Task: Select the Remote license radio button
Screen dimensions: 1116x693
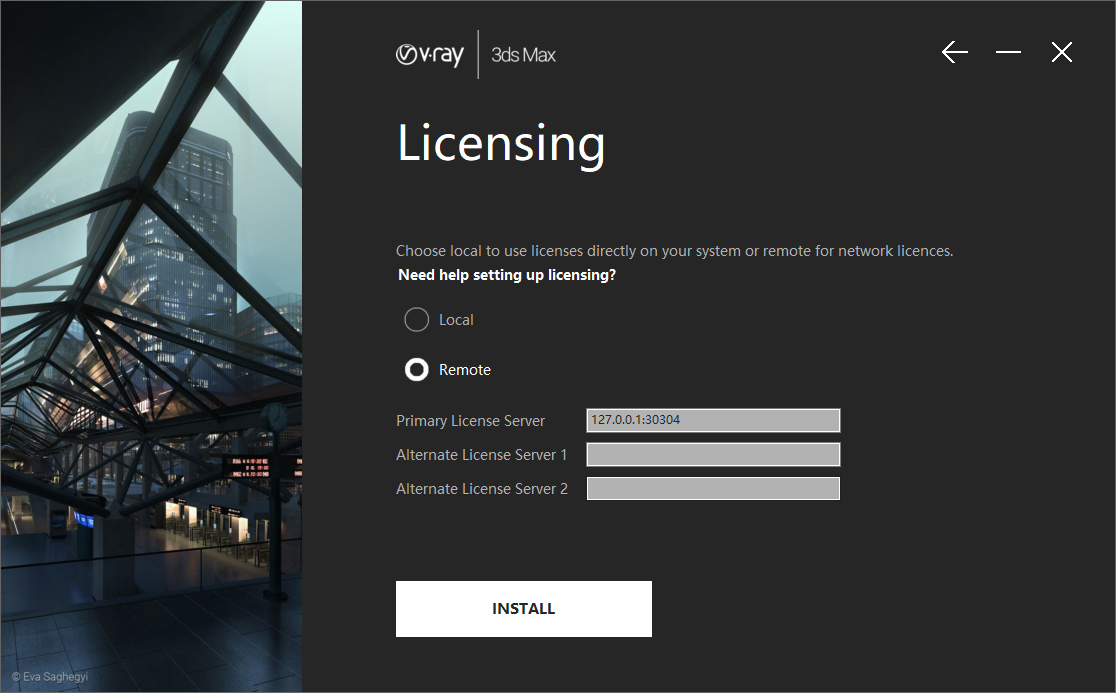Action: coord(416,369)
